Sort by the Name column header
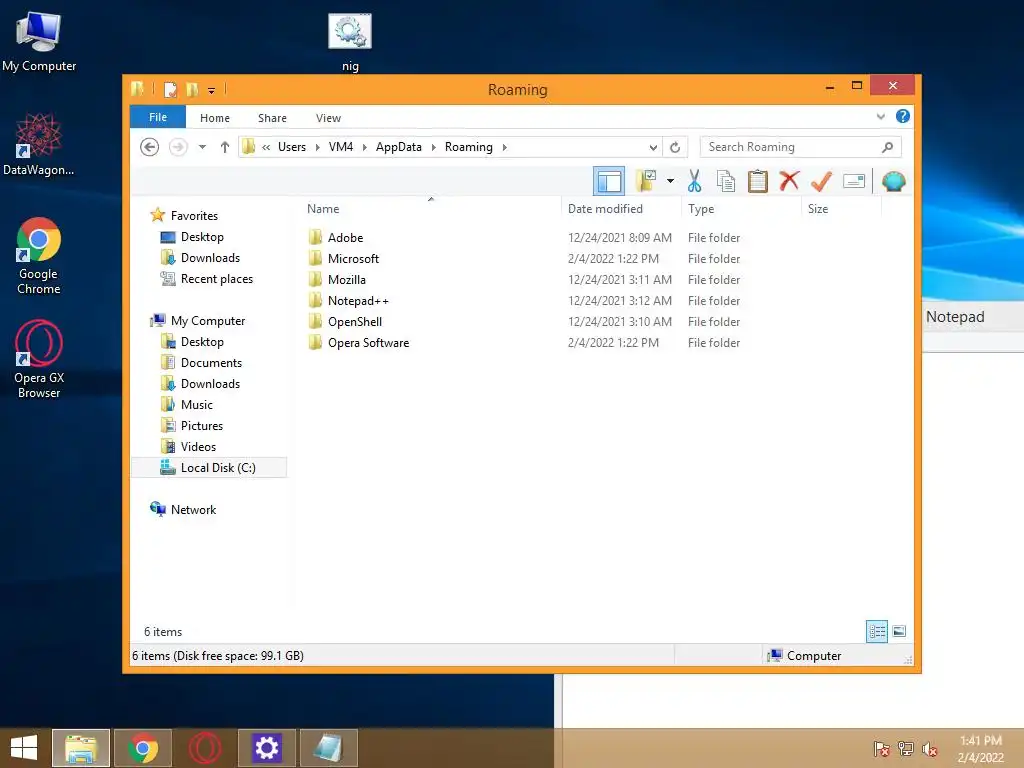 [x=323, y=209]
